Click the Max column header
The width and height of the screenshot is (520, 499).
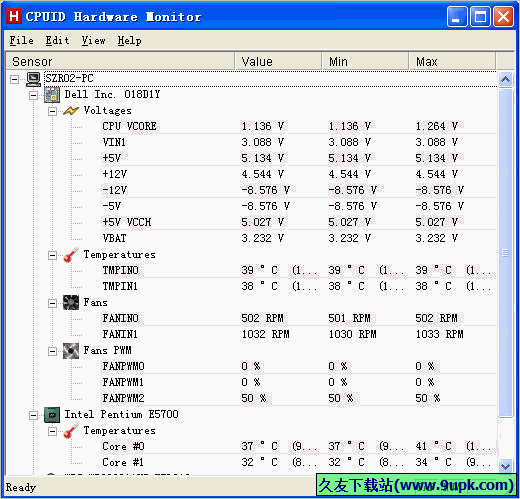(452, 61)
